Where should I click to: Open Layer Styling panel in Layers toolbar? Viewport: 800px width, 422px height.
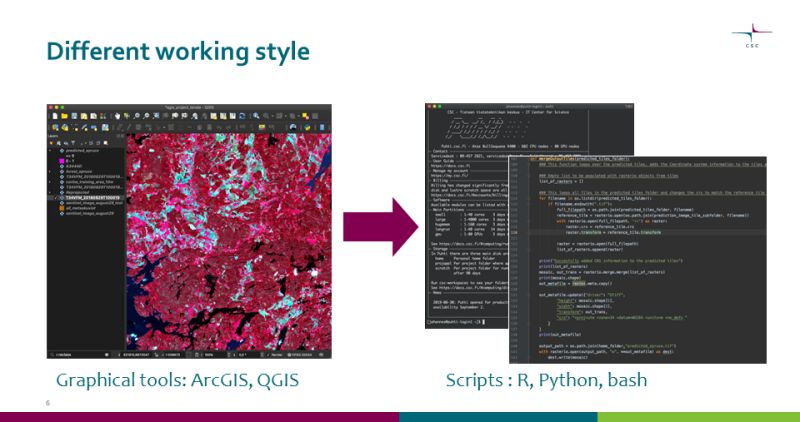coord(51,143)
